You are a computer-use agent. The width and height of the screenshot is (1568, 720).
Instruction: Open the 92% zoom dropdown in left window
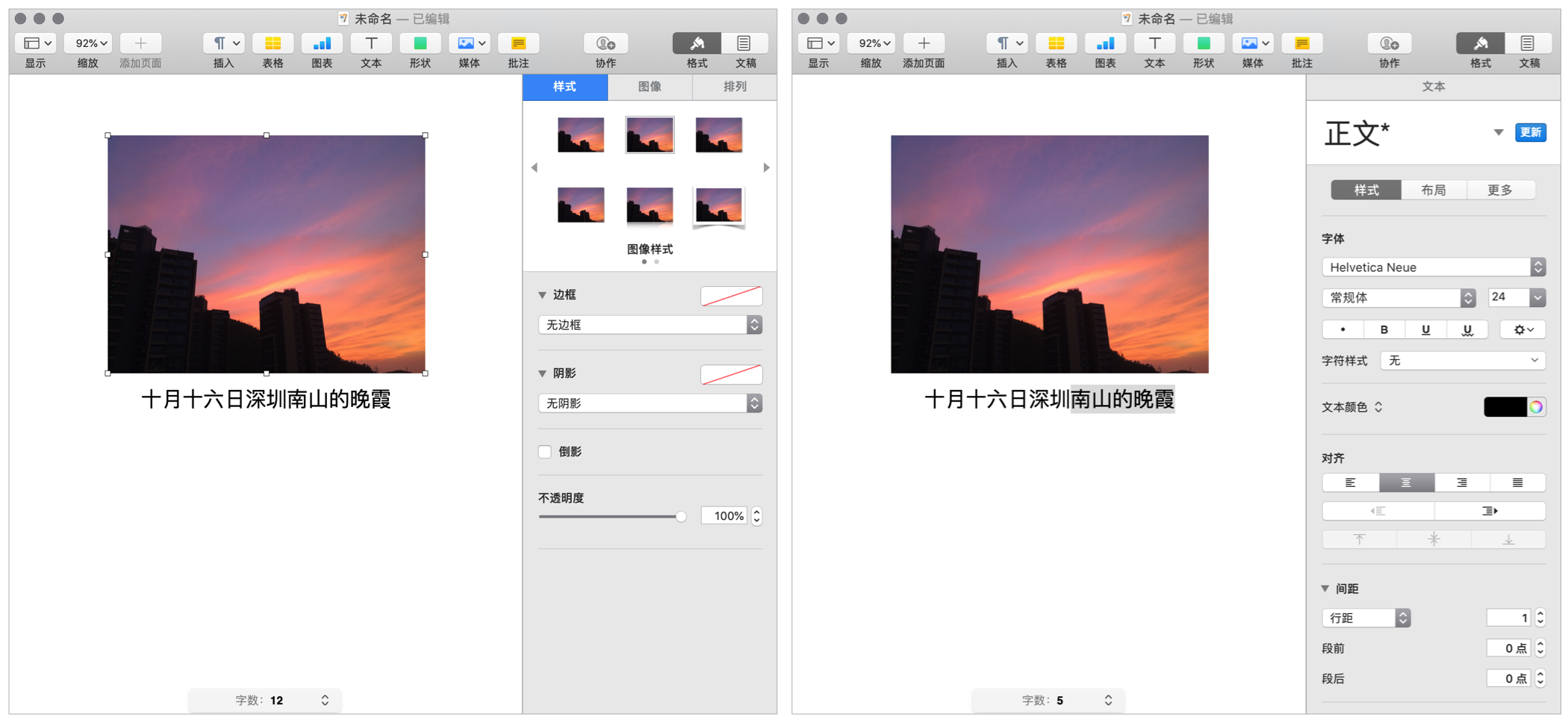pyautogui.click(x=88, y=43)
